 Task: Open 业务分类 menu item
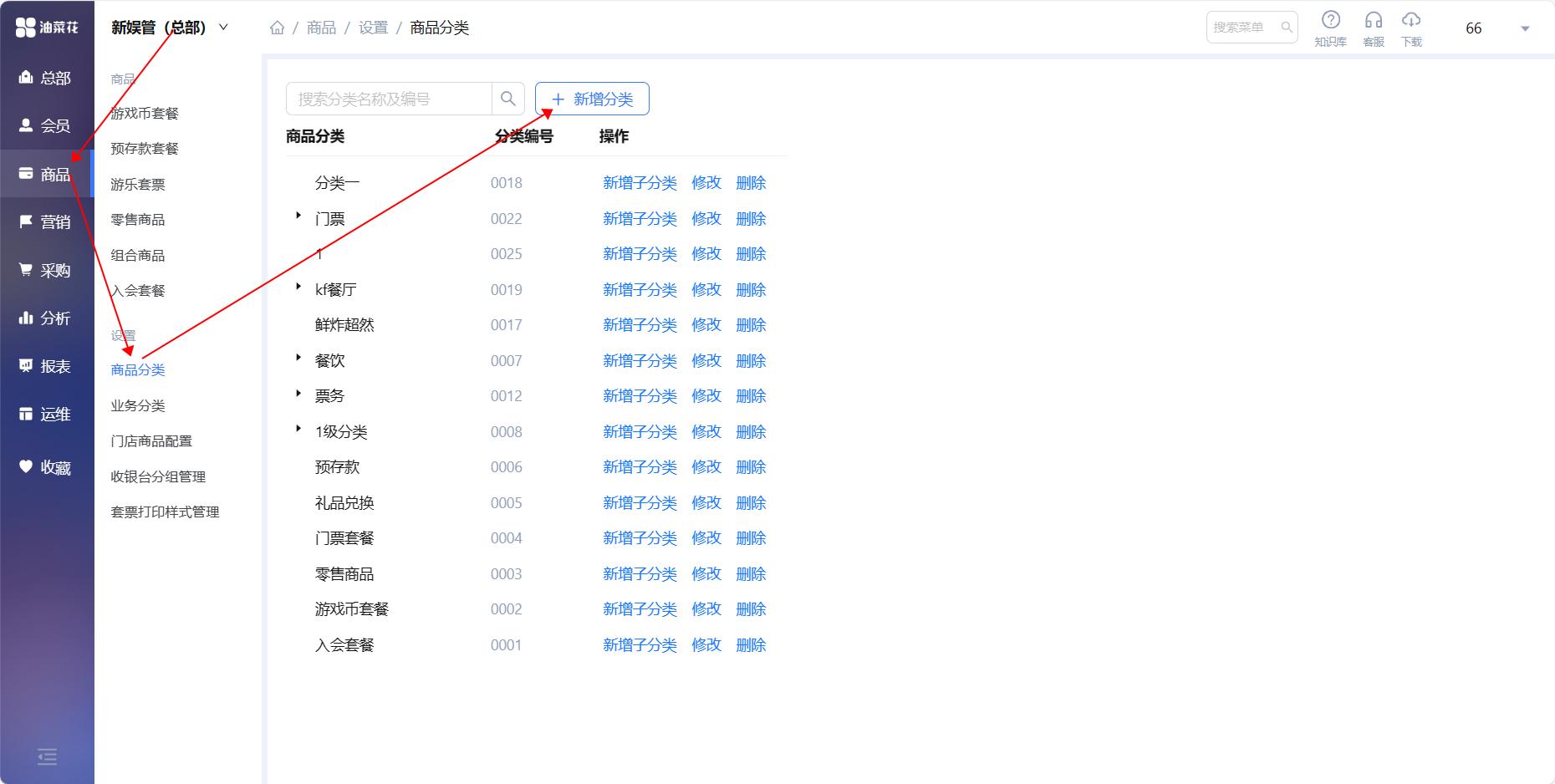(x=138, y=405)
